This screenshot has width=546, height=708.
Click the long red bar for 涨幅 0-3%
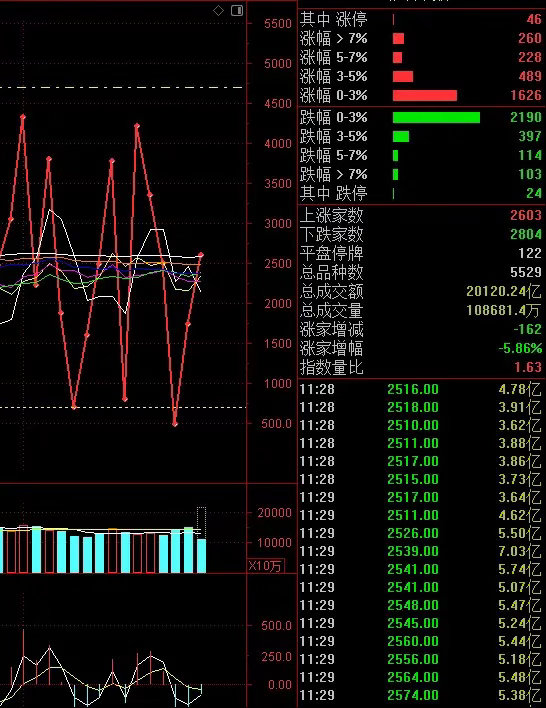click(x=425, y=95)
